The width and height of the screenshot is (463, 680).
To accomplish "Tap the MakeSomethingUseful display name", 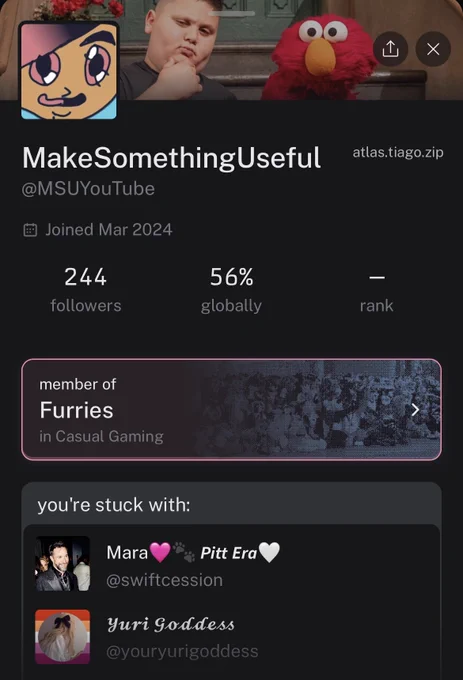I will coord(172,157).
